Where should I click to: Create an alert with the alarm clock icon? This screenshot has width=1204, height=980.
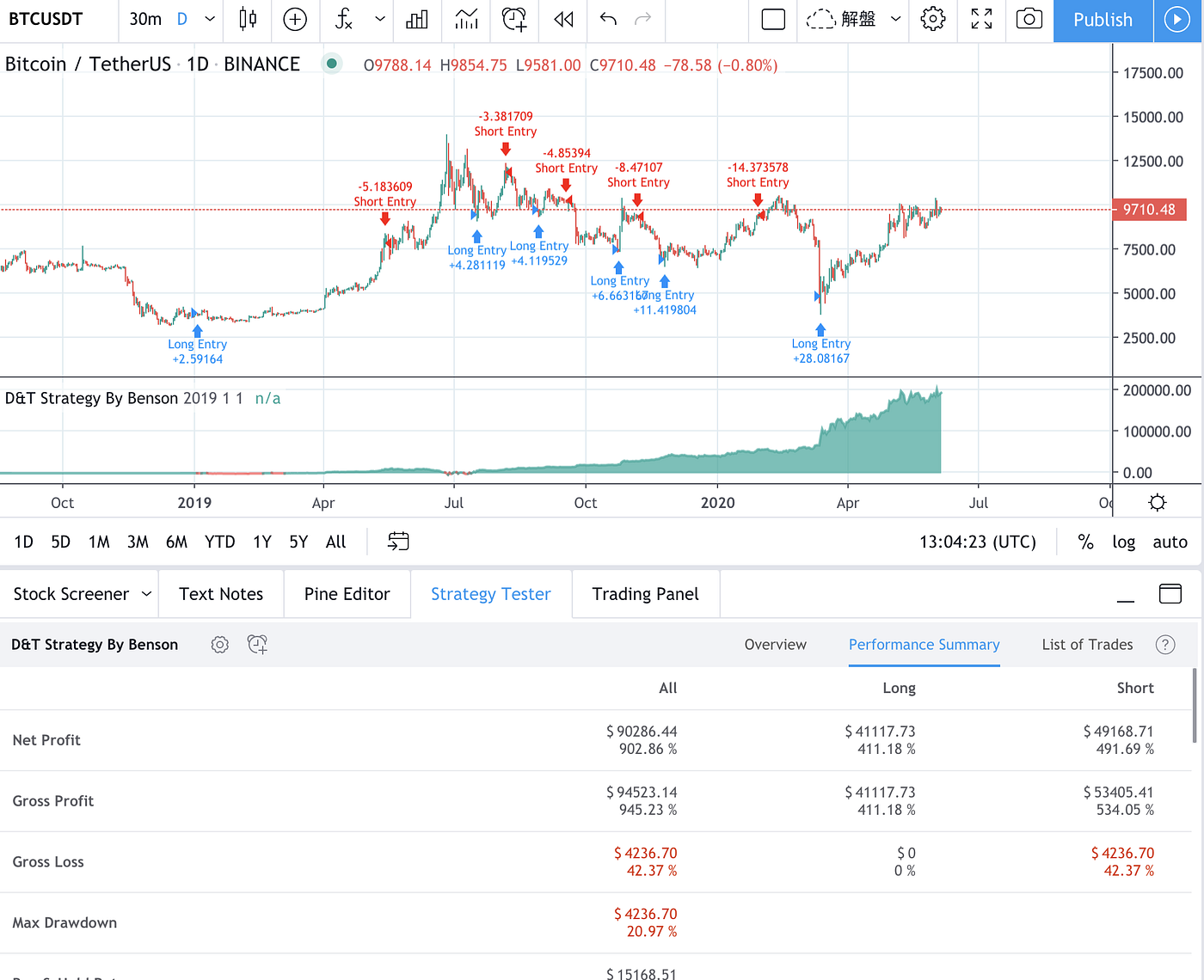coord(514,19)
